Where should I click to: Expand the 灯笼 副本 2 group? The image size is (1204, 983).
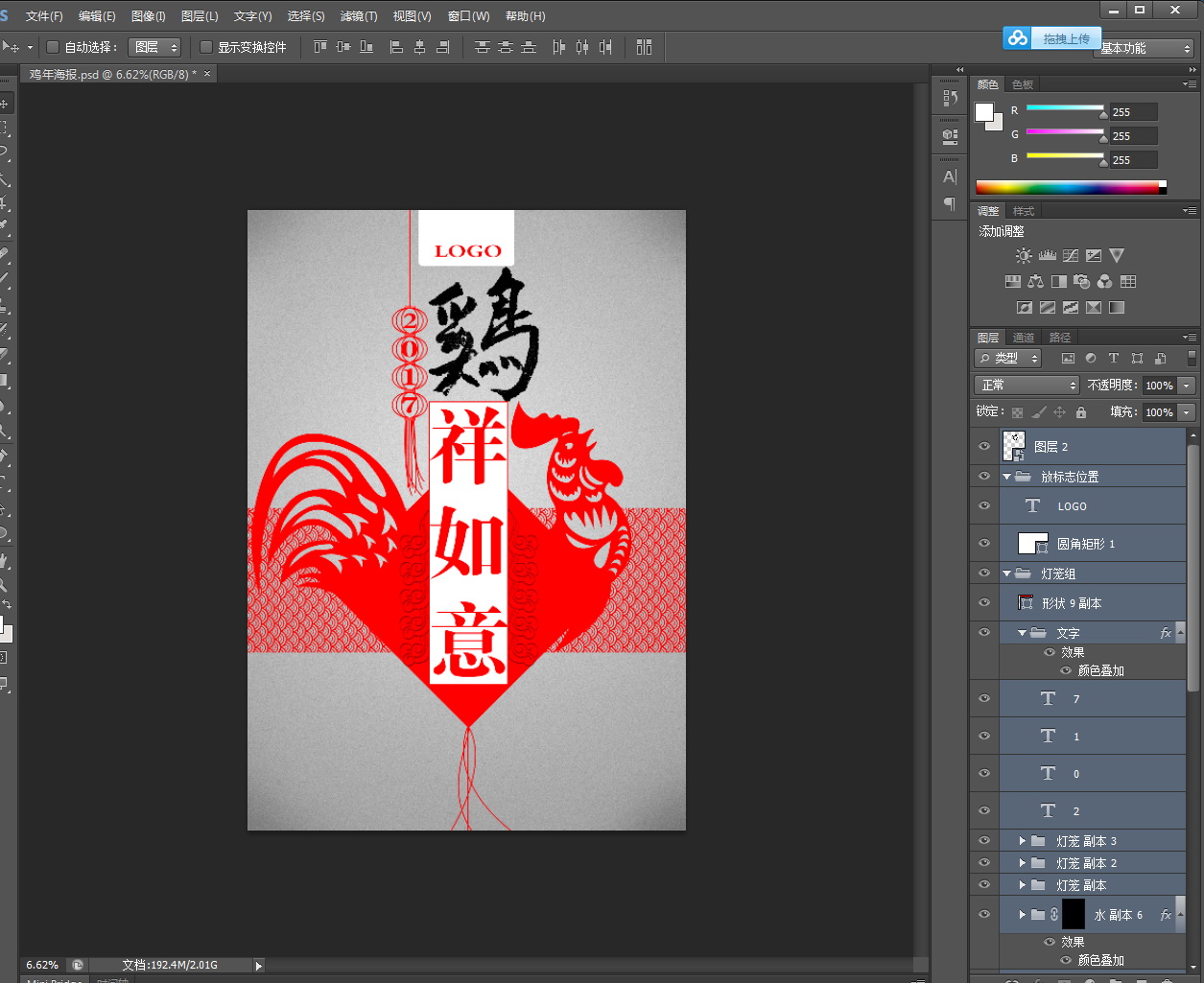click(1023, 863)
